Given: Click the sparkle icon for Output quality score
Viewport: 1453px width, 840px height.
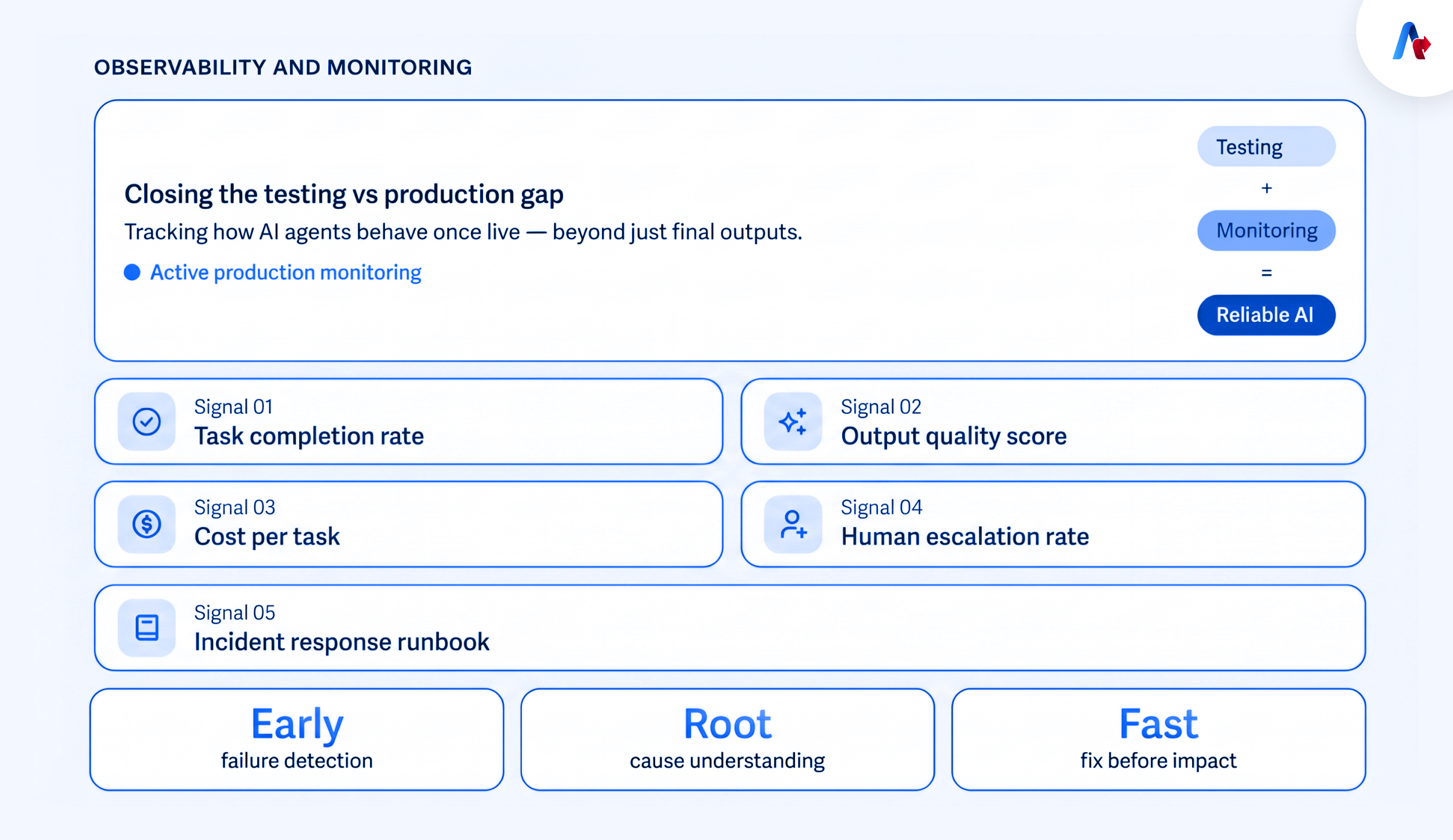Looking at the screenshot, I should pos(793,421).
